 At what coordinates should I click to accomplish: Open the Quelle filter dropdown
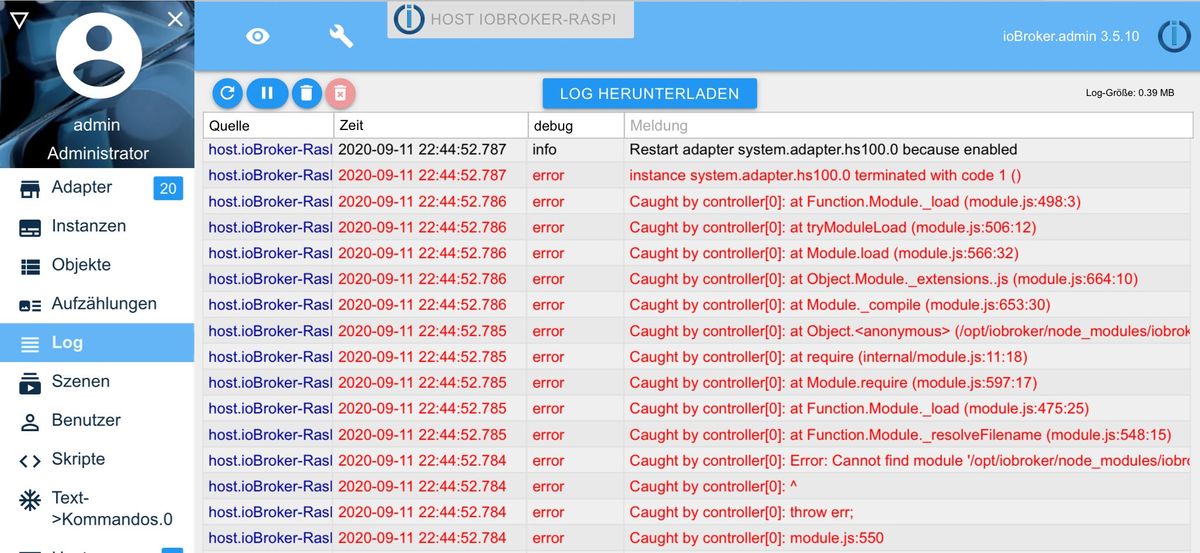[267, 125]
